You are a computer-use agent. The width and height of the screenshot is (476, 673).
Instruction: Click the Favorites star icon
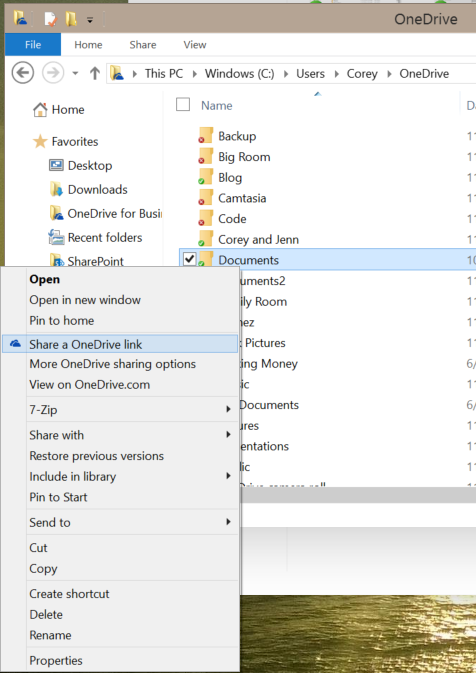pos(40,141)
